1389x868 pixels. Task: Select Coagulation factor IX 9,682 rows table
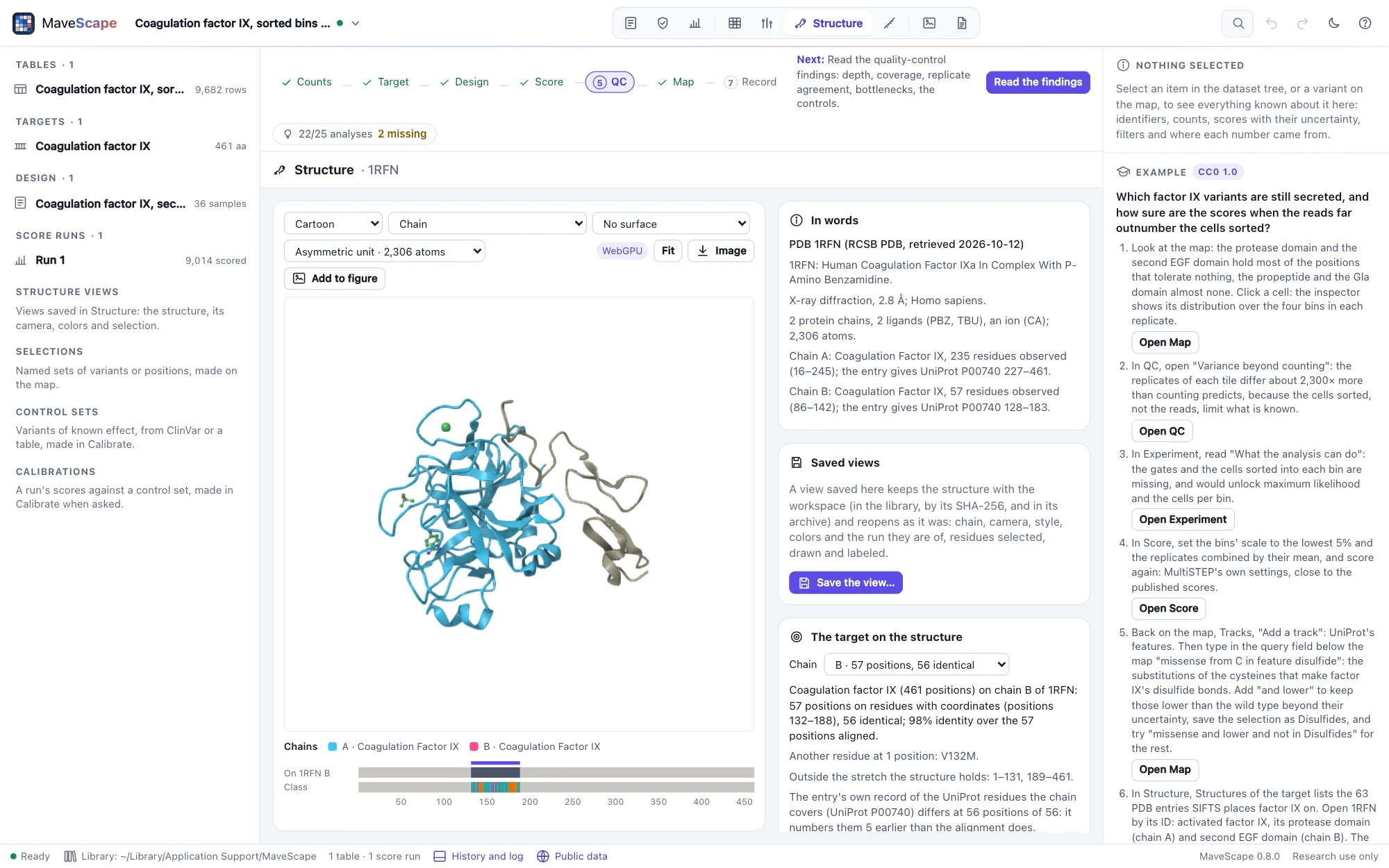[130, 89]
